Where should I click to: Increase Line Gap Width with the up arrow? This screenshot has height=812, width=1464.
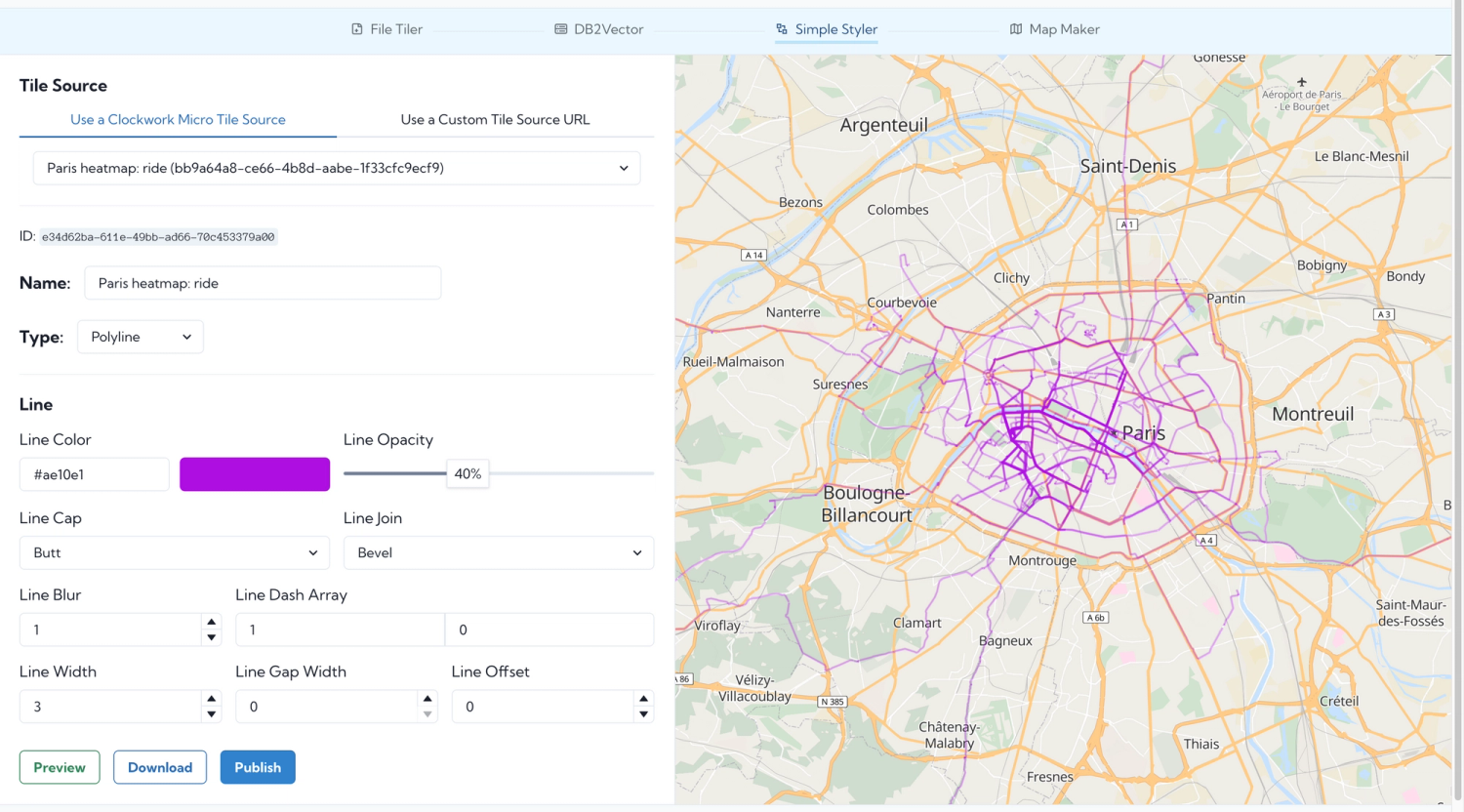tap(427, 699)
